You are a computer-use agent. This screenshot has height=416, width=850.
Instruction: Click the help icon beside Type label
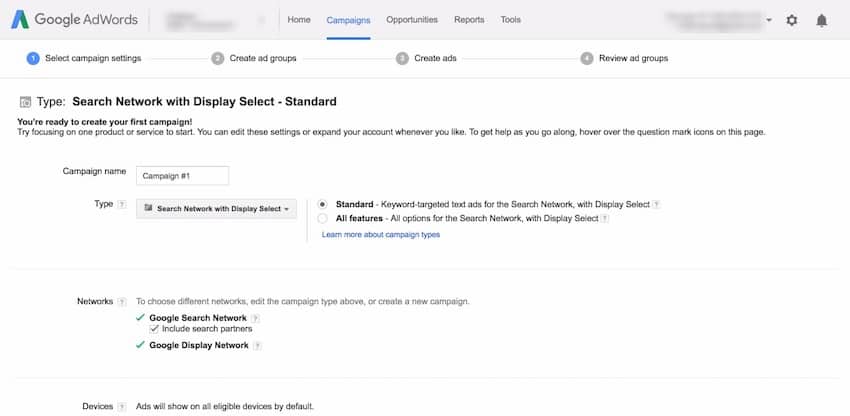point(122,204)
